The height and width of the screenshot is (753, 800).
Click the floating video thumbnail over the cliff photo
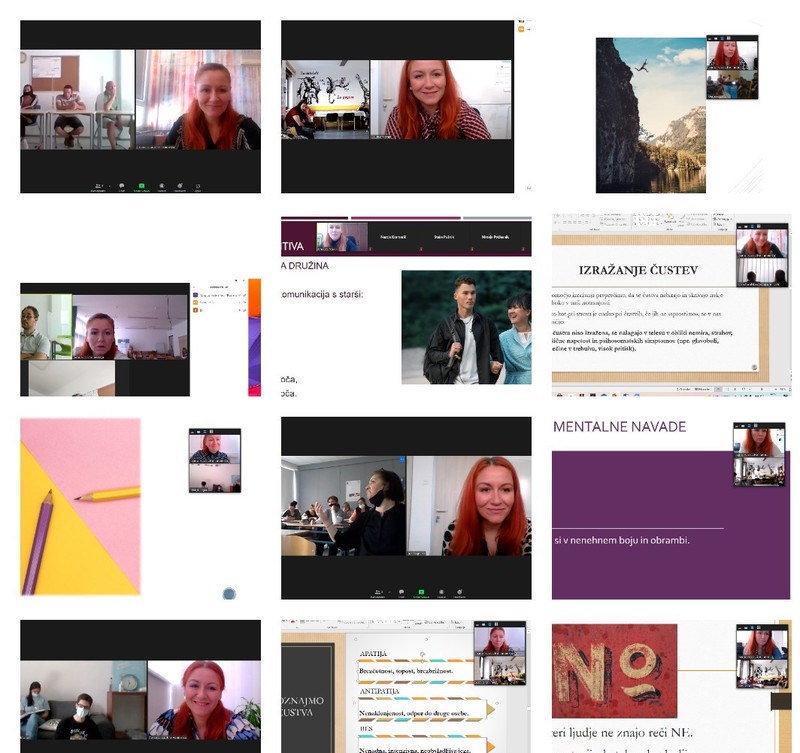pos(732,67)
